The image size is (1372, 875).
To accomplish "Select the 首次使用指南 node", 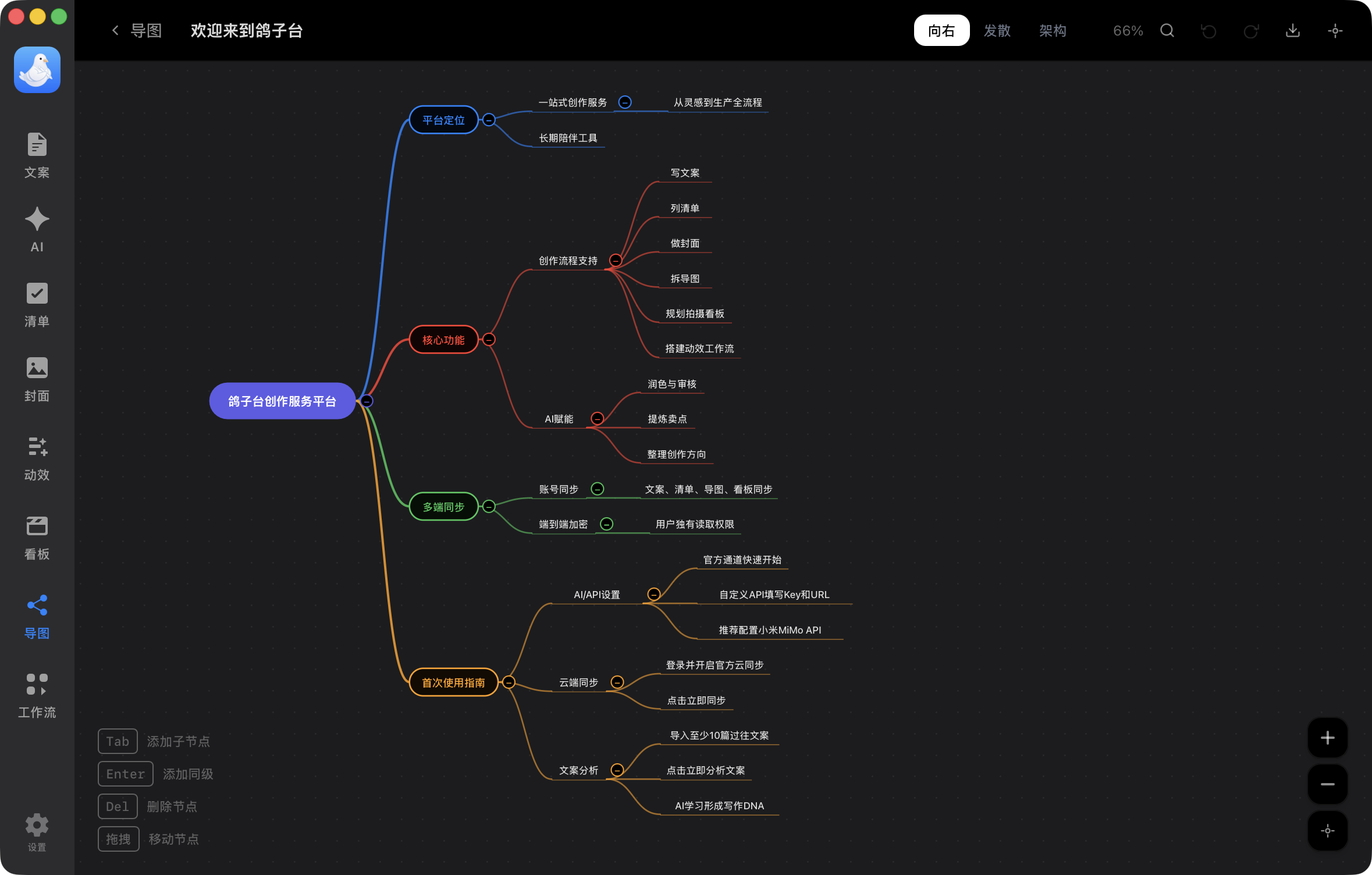I will click(453, 682).
